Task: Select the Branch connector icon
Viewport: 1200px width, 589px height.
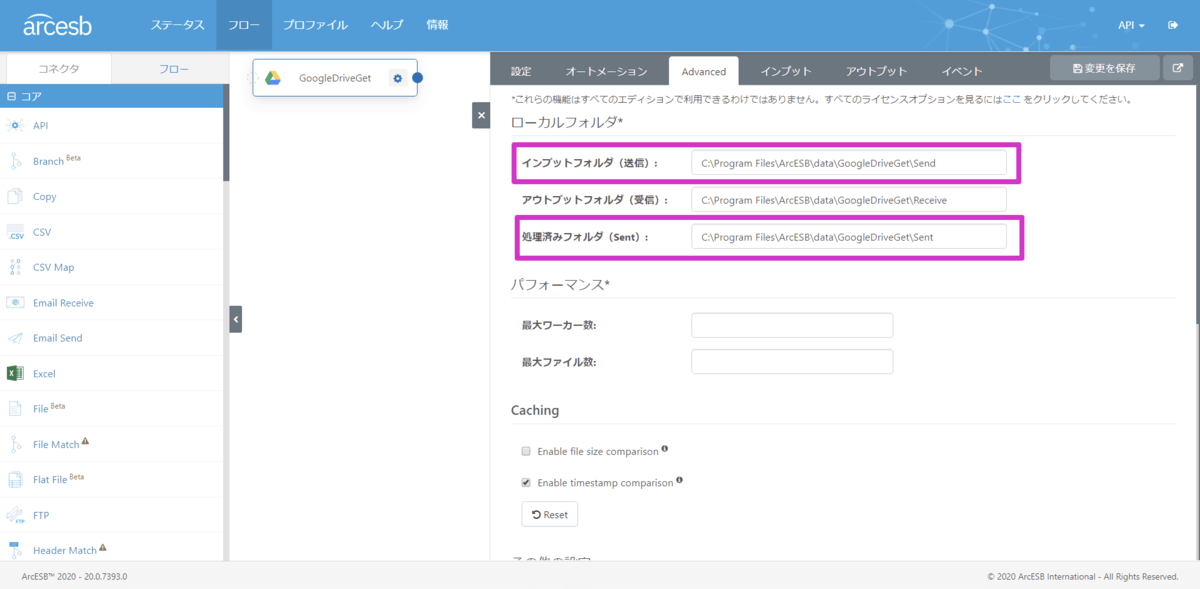Action: pos(15,161)
